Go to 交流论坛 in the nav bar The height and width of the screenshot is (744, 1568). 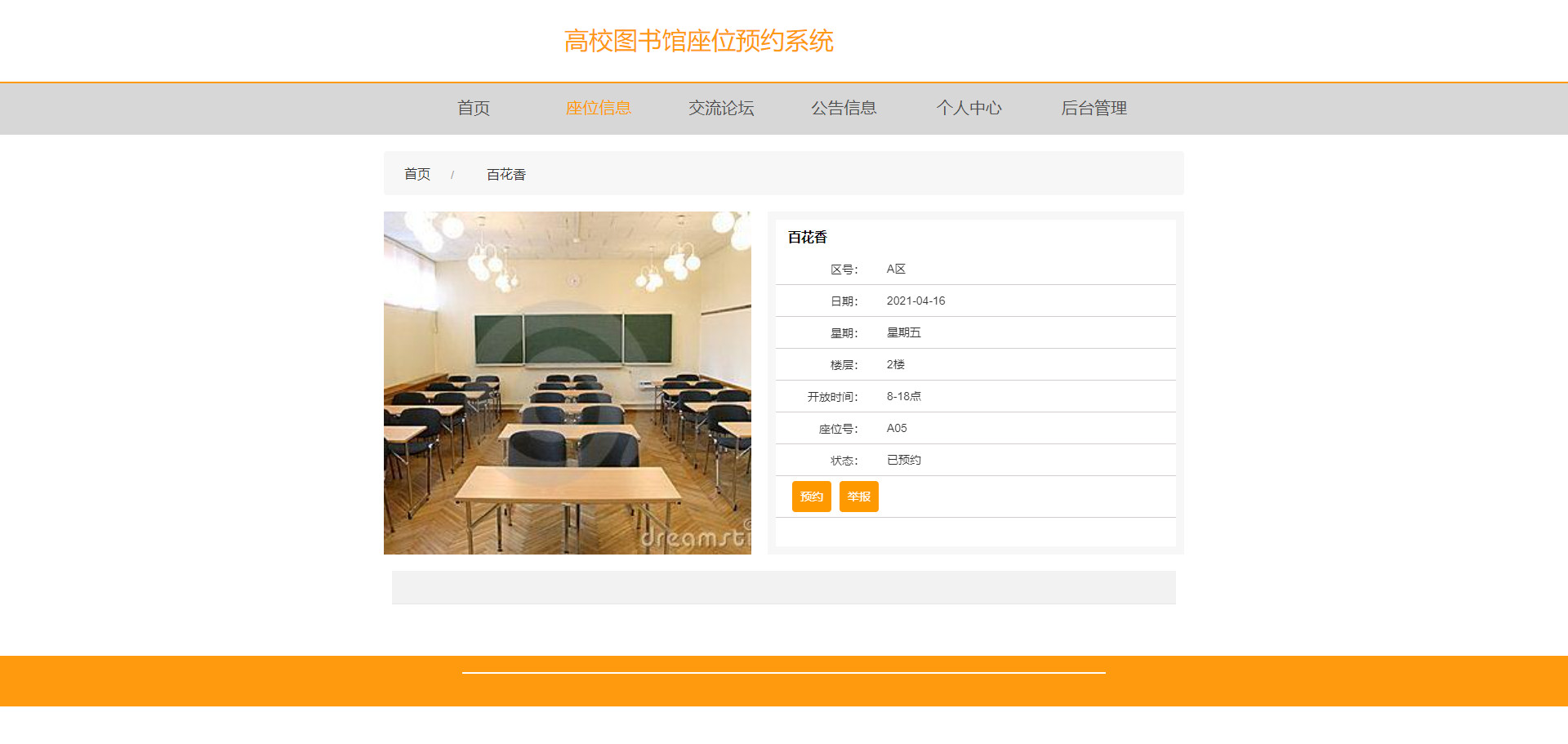coord(721,108)
